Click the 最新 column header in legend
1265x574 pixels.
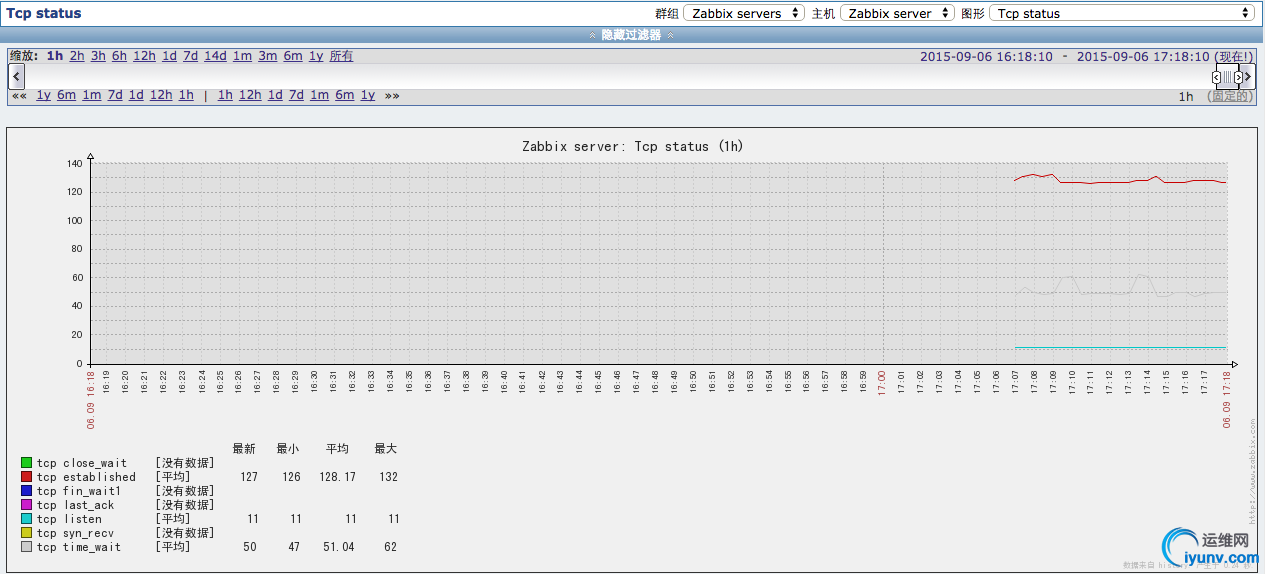click(244, 448)
